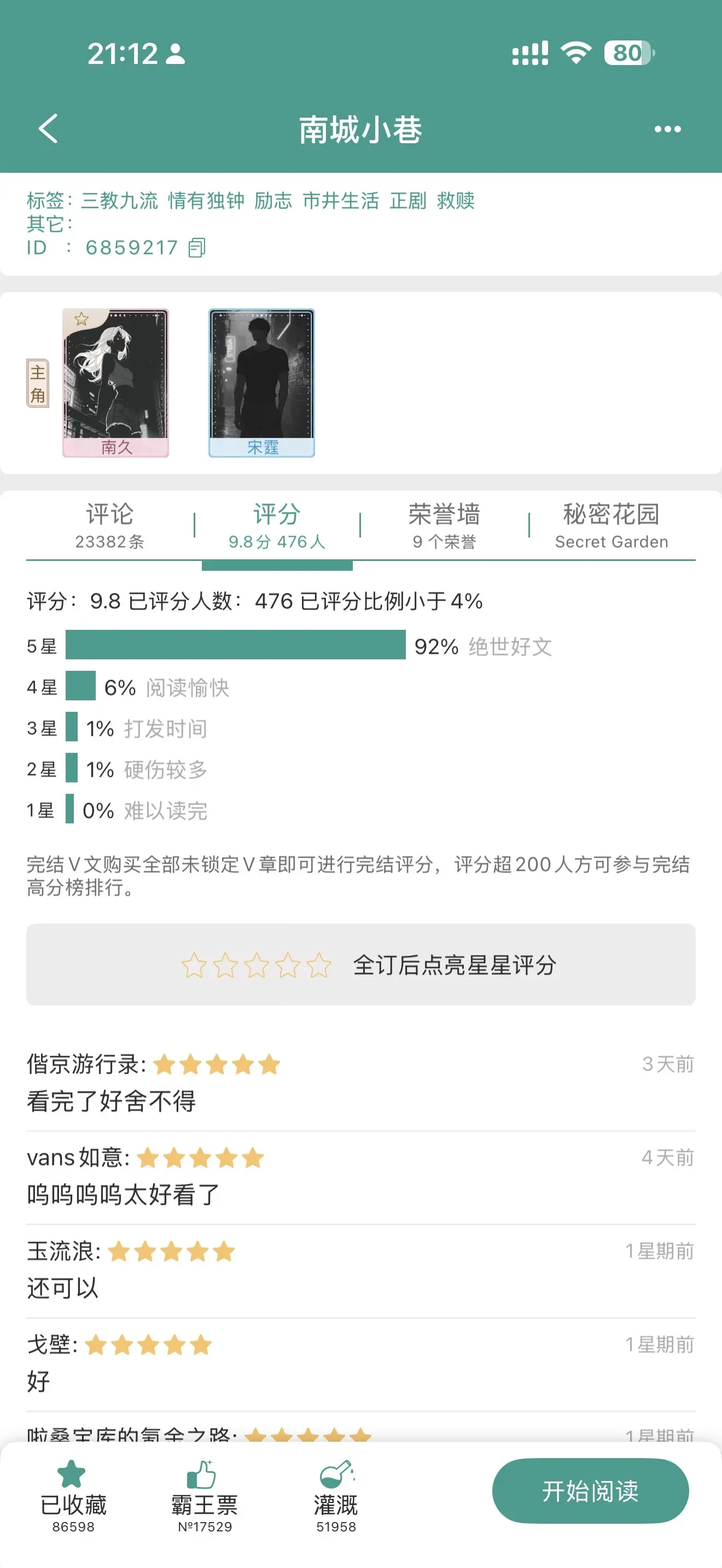This screenshot has width=722, height=1568.
Task: Open the 秘密花园 Secret Garden tab
Action: point(611,525)
